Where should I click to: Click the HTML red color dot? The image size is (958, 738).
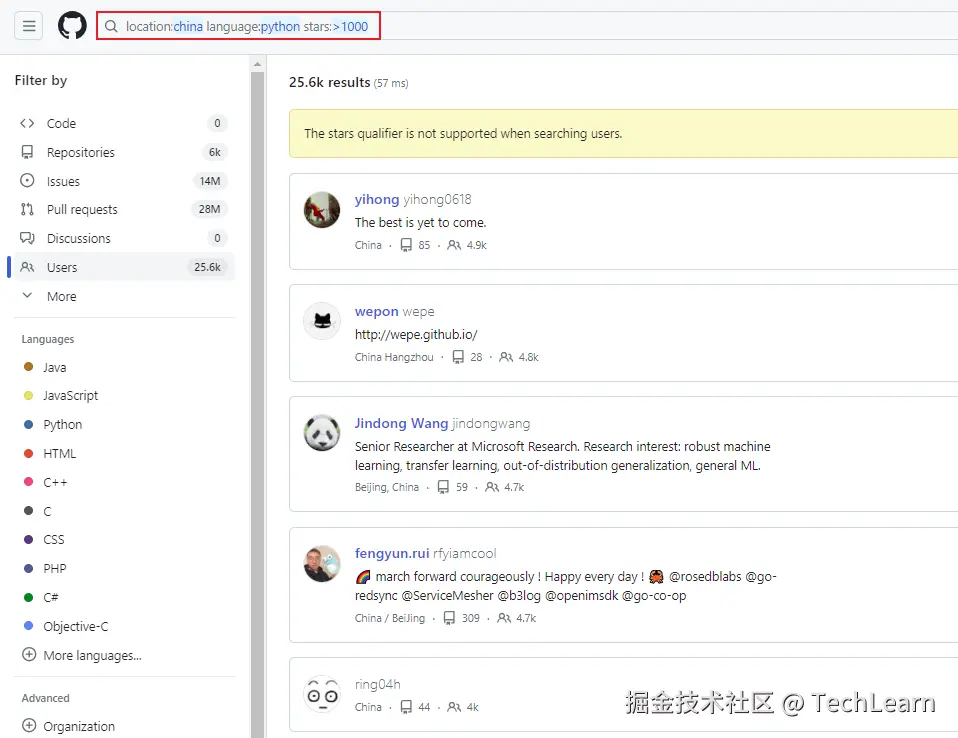(28, 453)
